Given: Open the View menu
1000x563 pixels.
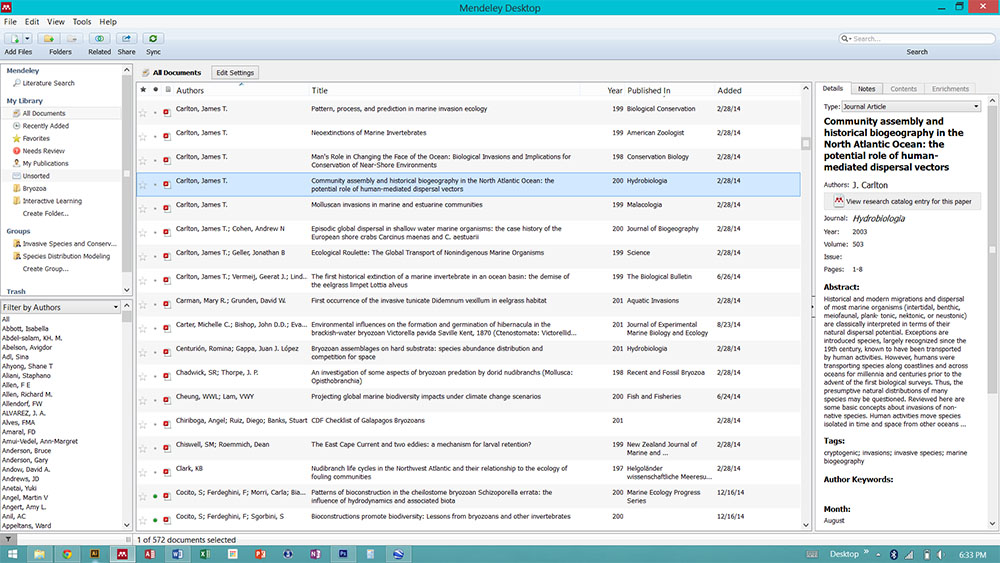Looking at the screenshot, I should [55, 22].
